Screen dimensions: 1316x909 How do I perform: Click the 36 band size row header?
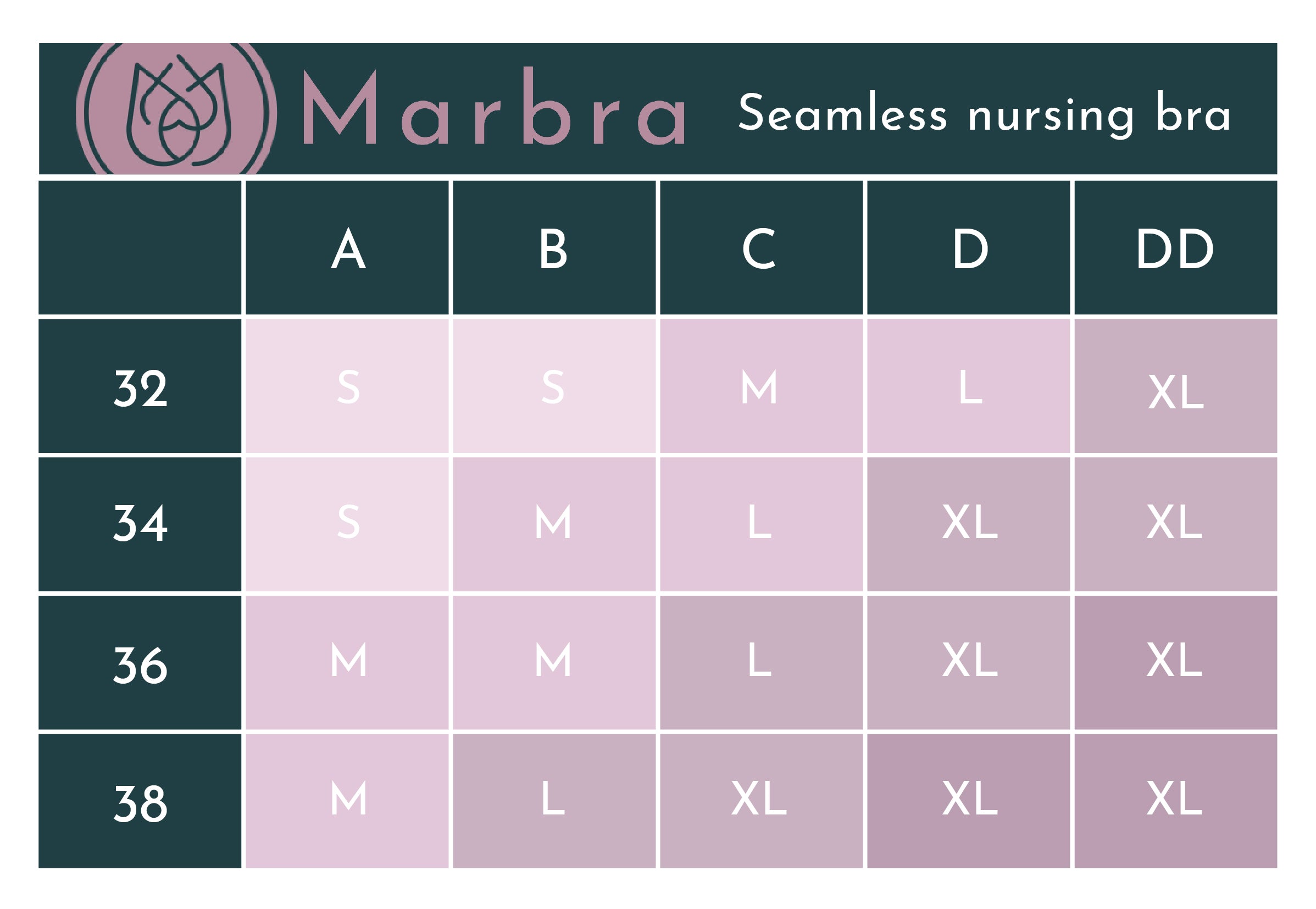(140, 664)
